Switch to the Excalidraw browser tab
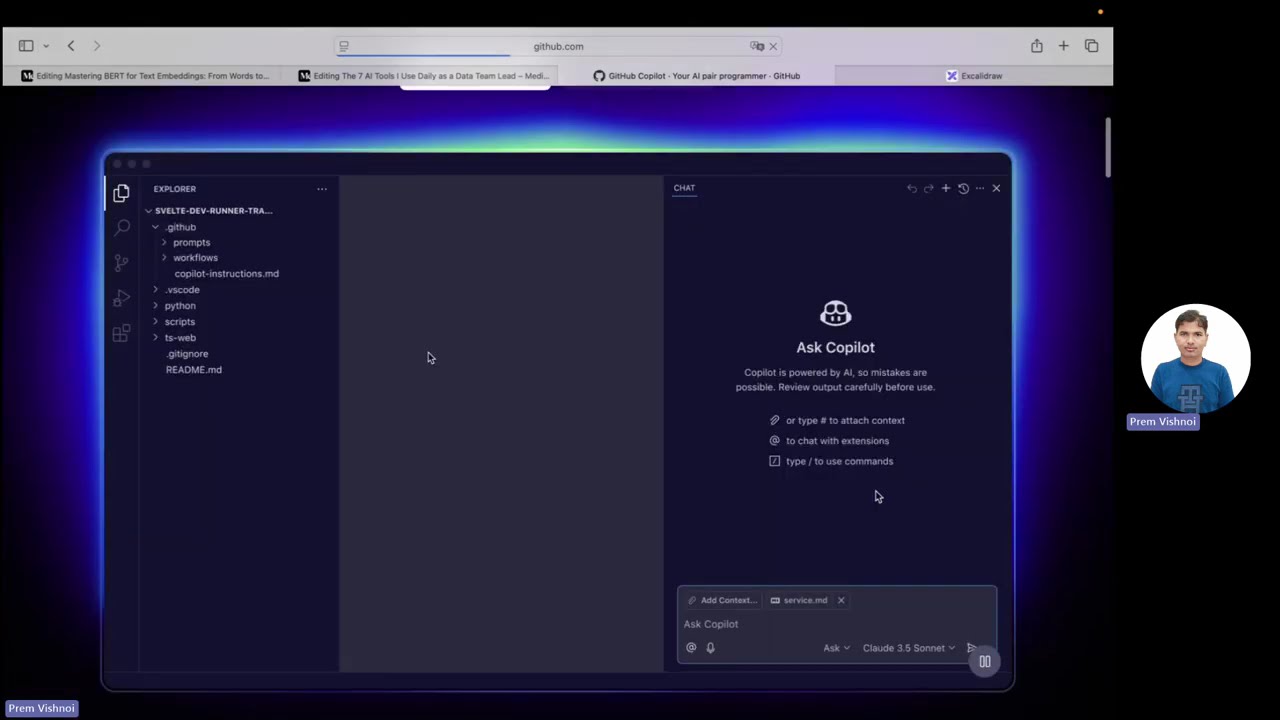Screen dimensions: 1280x720 (974, 76)
